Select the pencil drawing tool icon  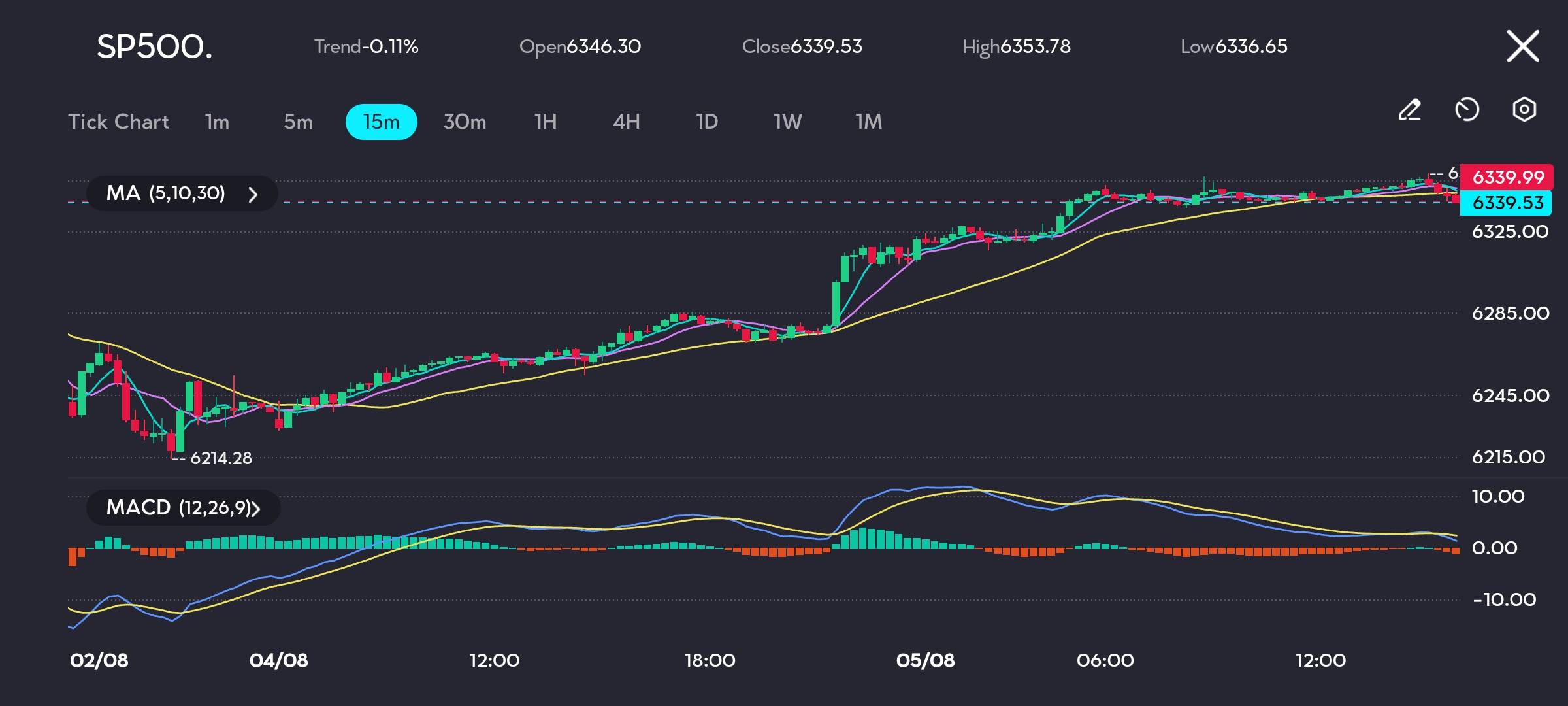pos(1409,110)
